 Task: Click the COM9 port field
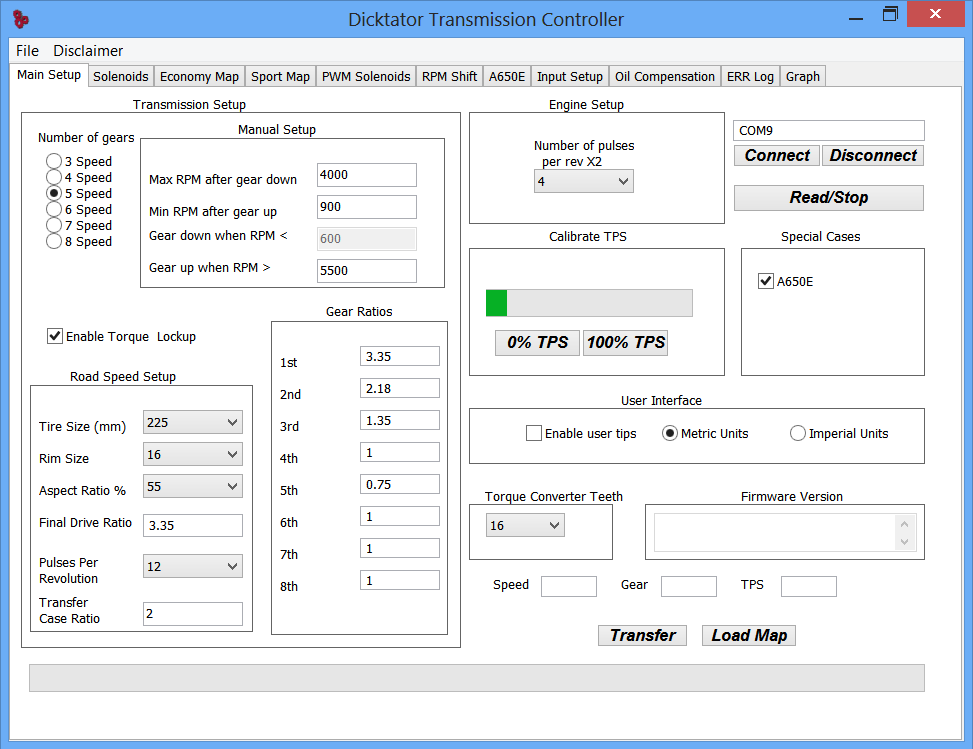[829, 130]
